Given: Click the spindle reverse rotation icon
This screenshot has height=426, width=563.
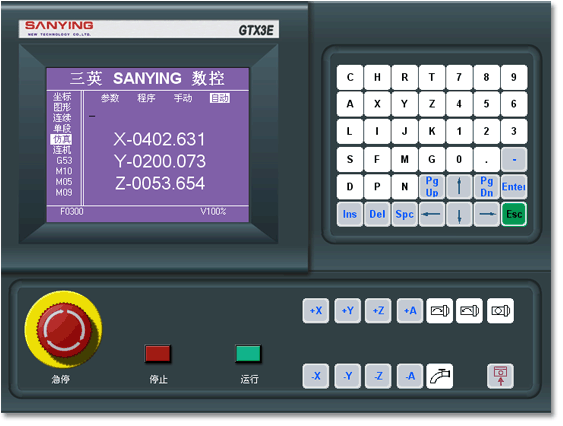Looking at the screenshot, I should (470, 311).
